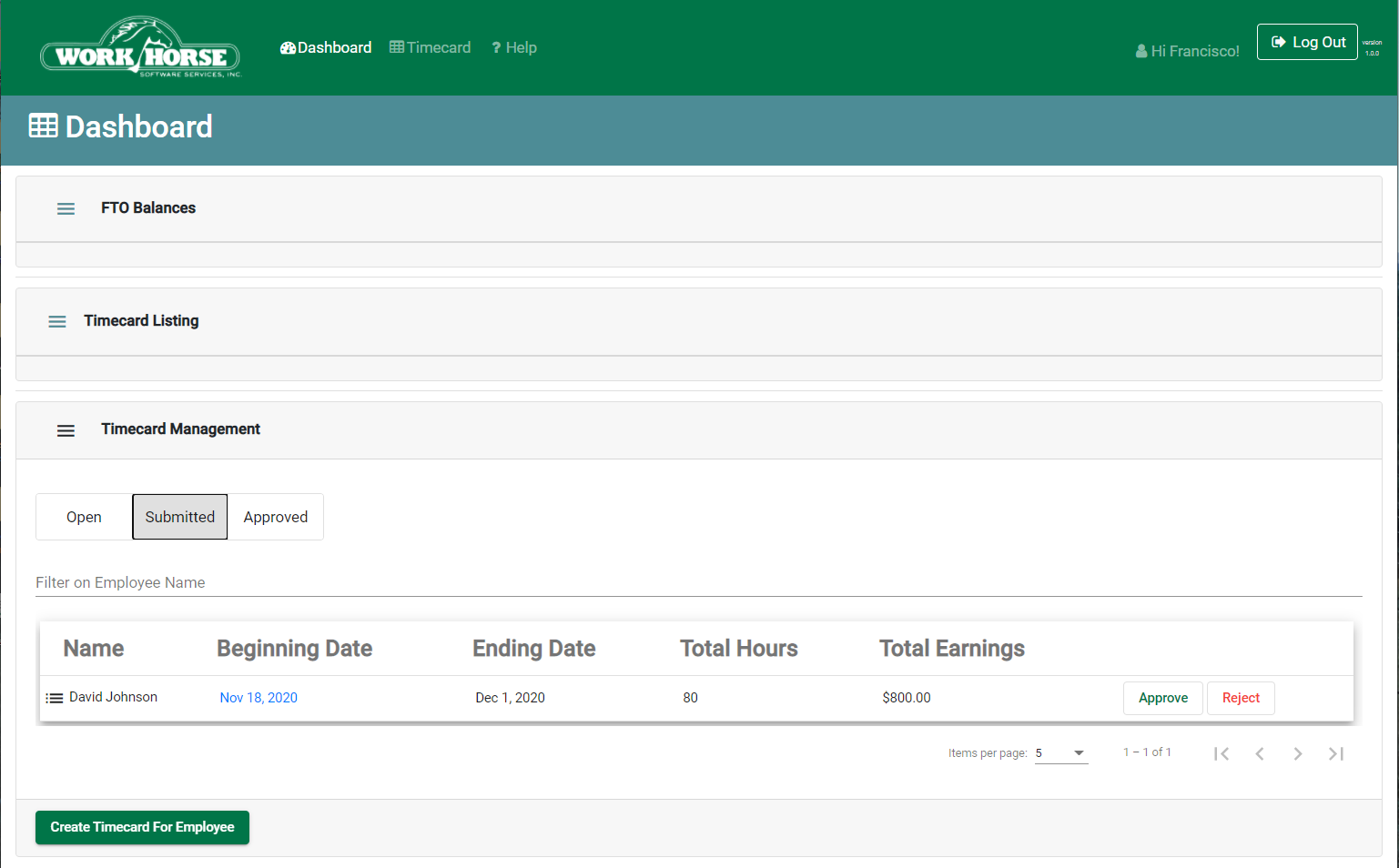Click the hamburger icon beside Timecard Listing
Image resolution: width=1399 pixels, height=868 pixels.
tap(56, 321)
